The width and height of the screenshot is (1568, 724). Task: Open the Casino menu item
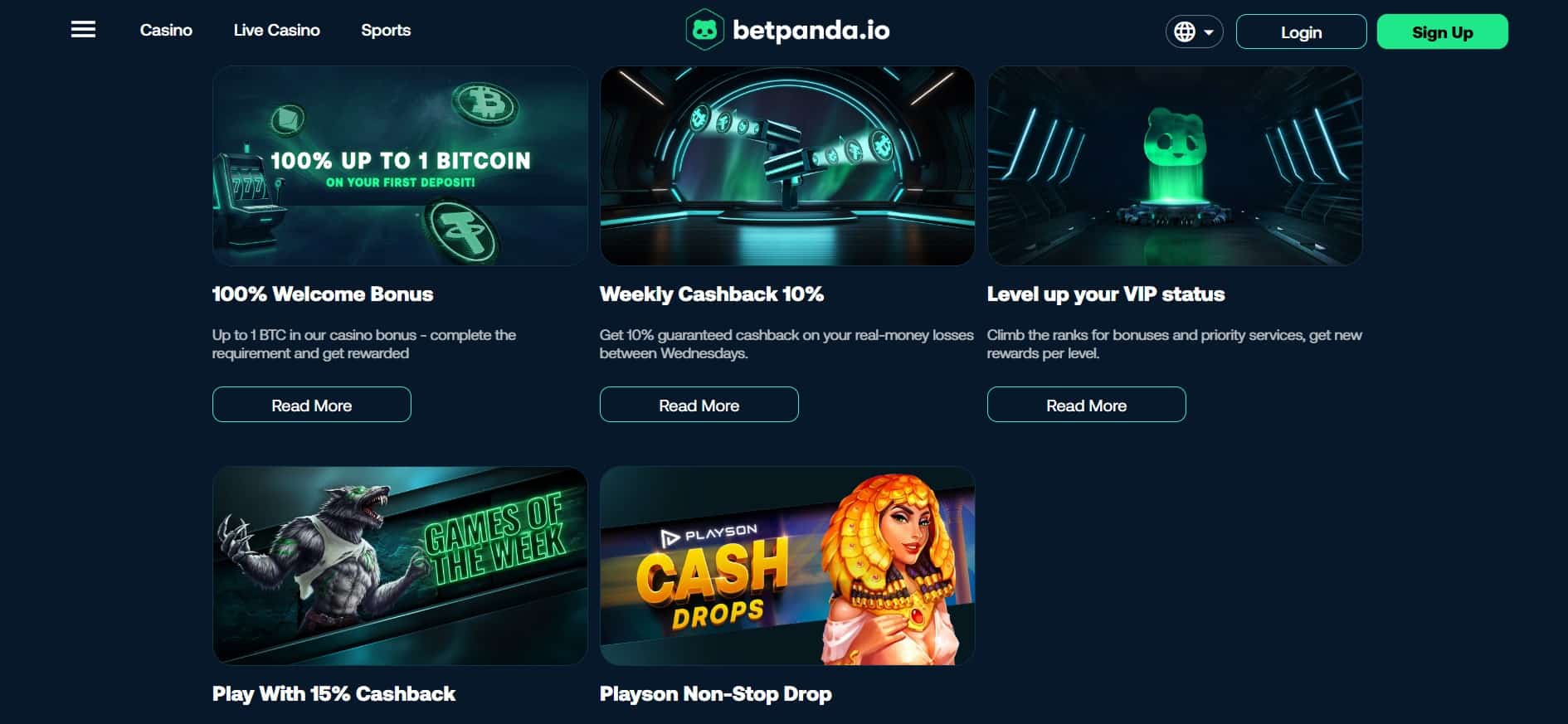tap(166, 30)
